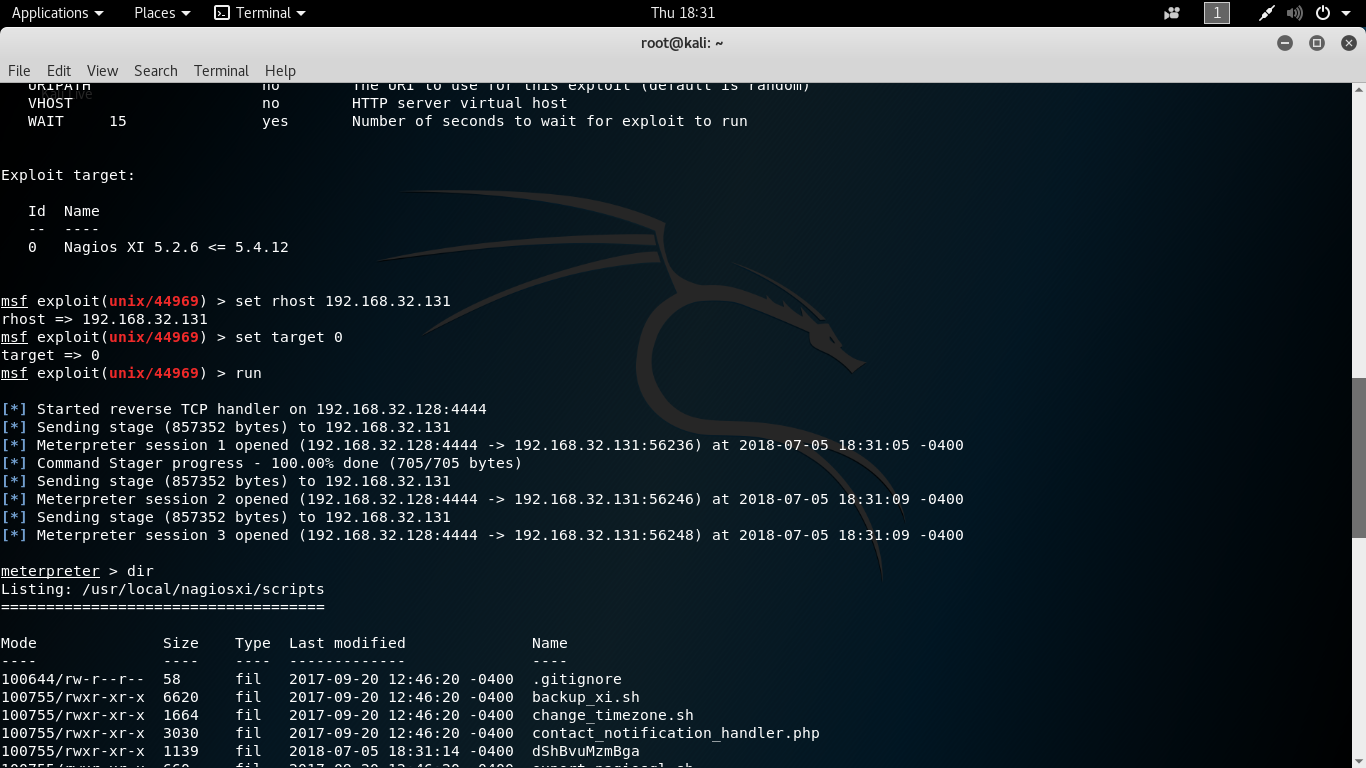The height and width of the screenshot is (768, 1366).
Task: Click the 'change_timezone.sh' file name
Action: click(x=613, y=715)
